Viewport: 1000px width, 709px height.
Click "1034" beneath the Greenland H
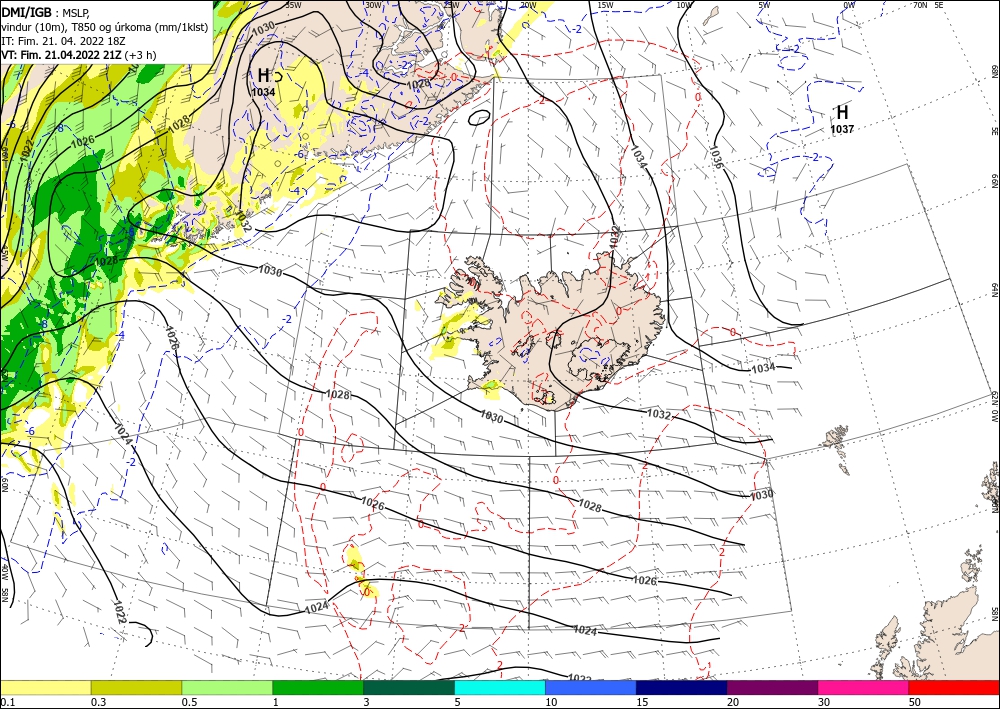pos(263,92)
